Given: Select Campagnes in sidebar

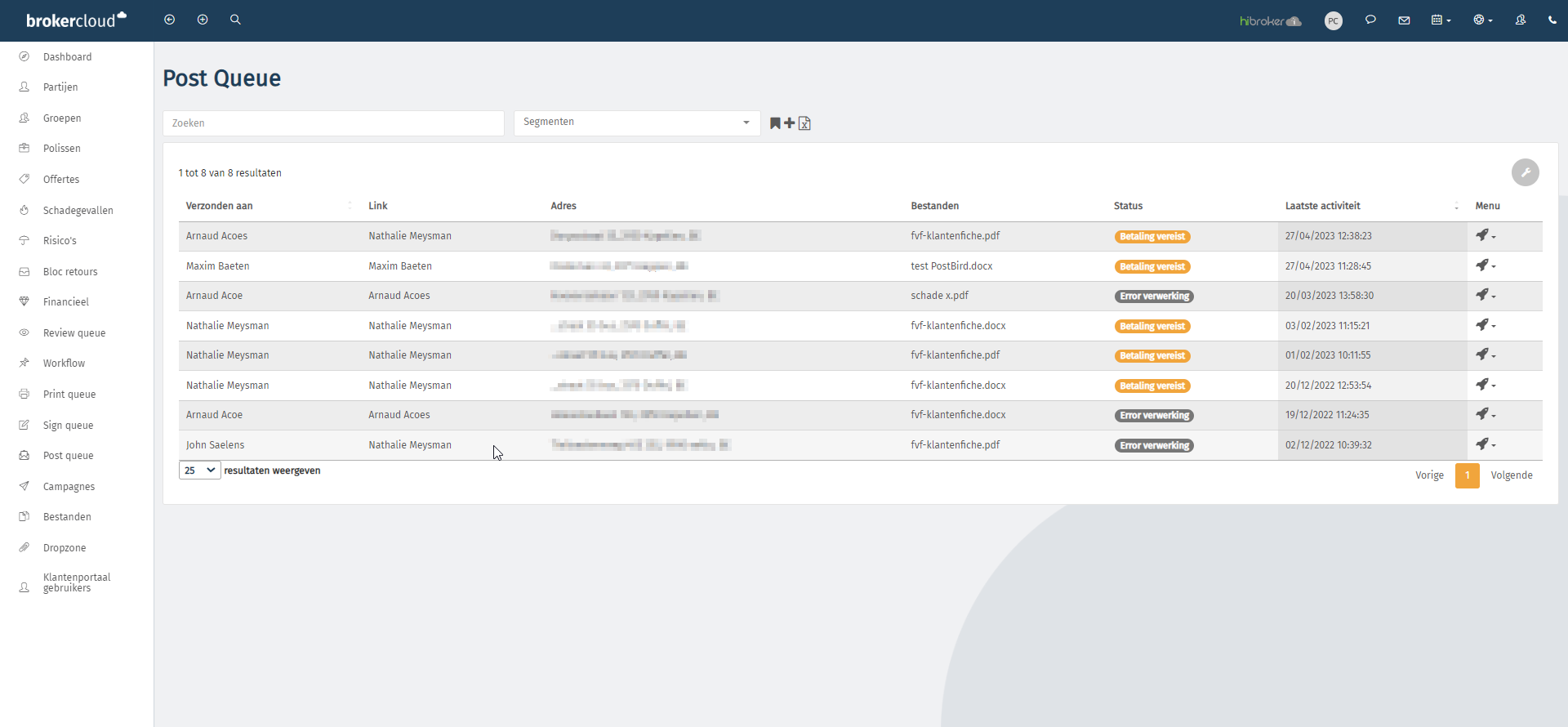Looking at the screenshot, I should [x=69, y=487].
